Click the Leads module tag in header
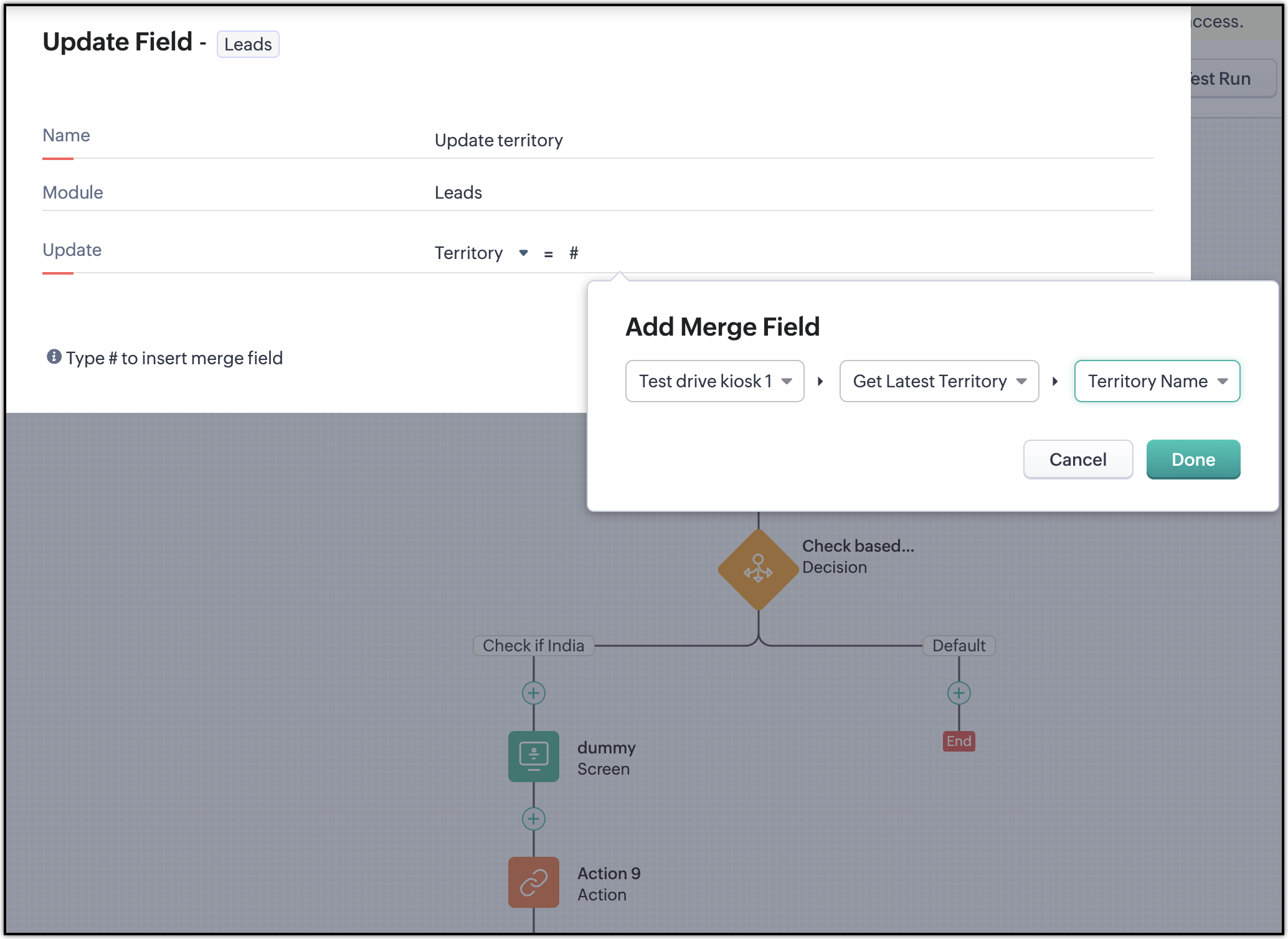 pos(248,44)
